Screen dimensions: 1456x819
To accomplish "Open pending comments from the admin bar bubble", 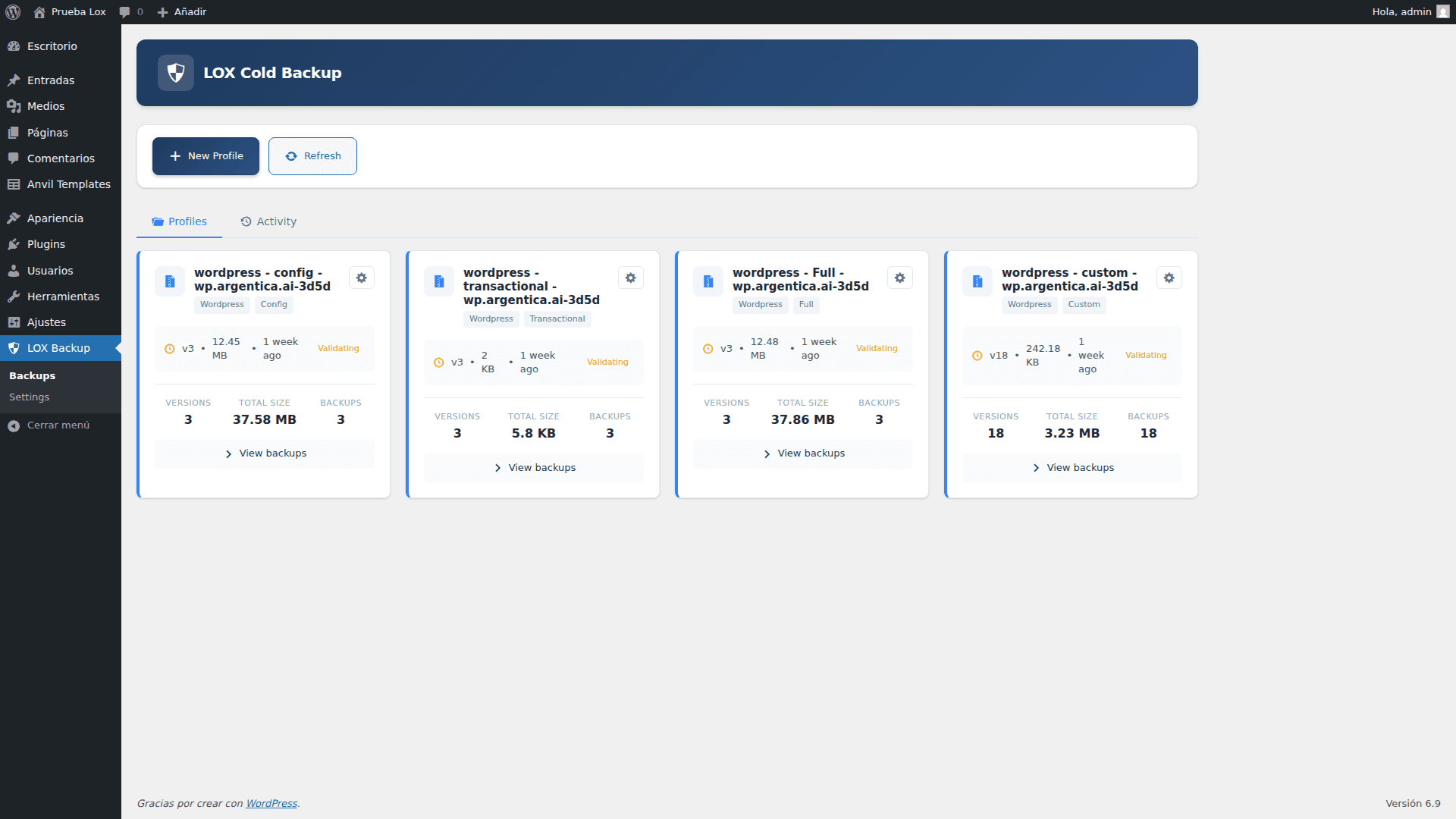I will [130, 11].
